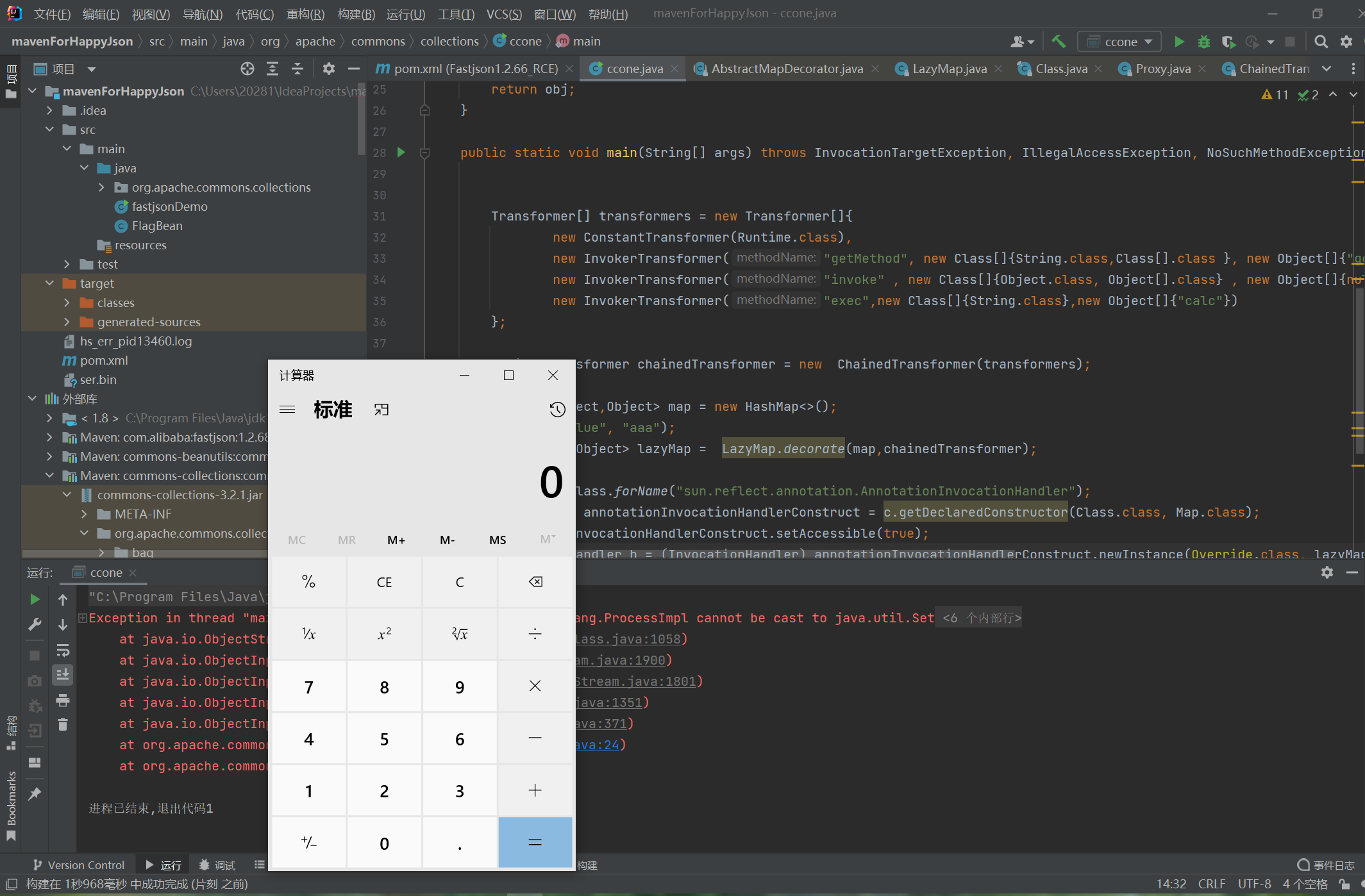The height and width of the screenshot is (896, 1365).
Task: Expand the META-INF folder
Action: [84, 514]
